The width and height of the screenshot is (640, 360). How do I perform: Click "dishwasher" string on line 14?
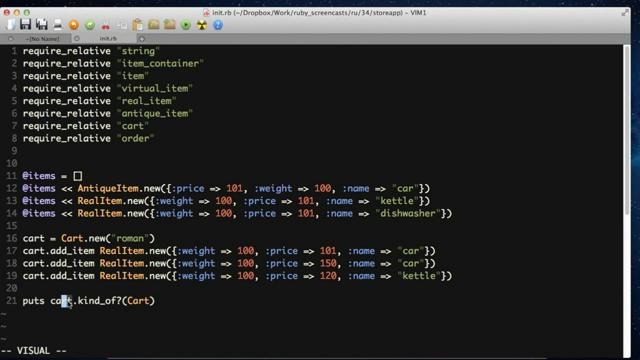[408, 213]
